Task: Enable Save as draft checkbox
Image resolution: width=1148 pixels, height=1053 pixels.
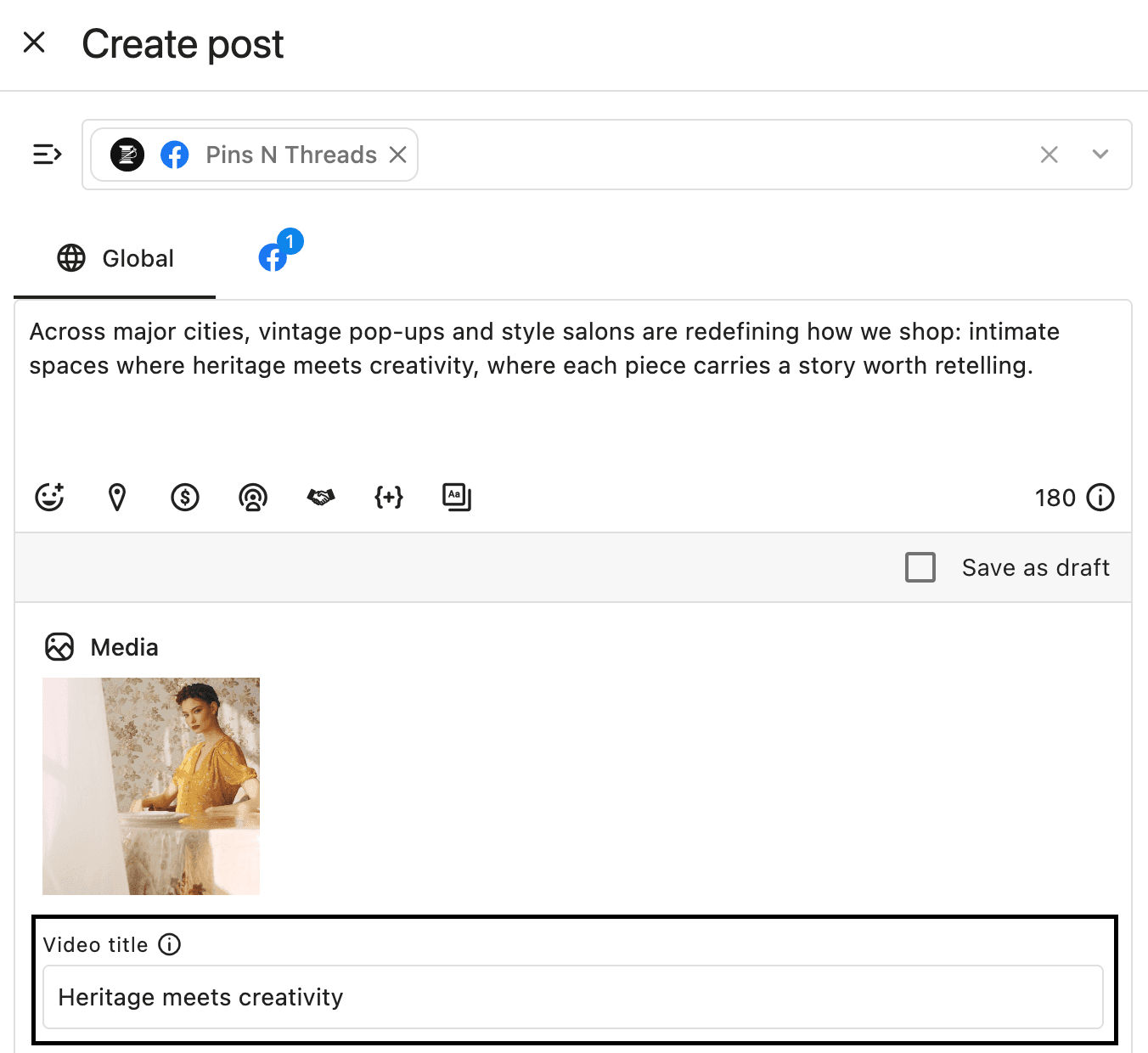Action: (920, 567)
